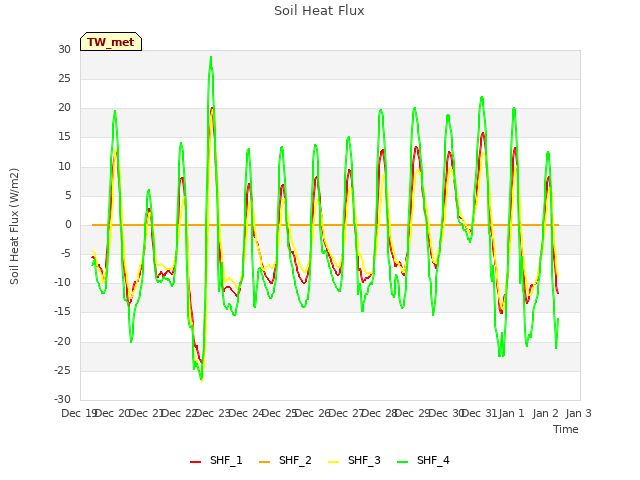This screenshot has height=480, width=640.
Task: Click the Time x-axis title
Action: [566, 429]
